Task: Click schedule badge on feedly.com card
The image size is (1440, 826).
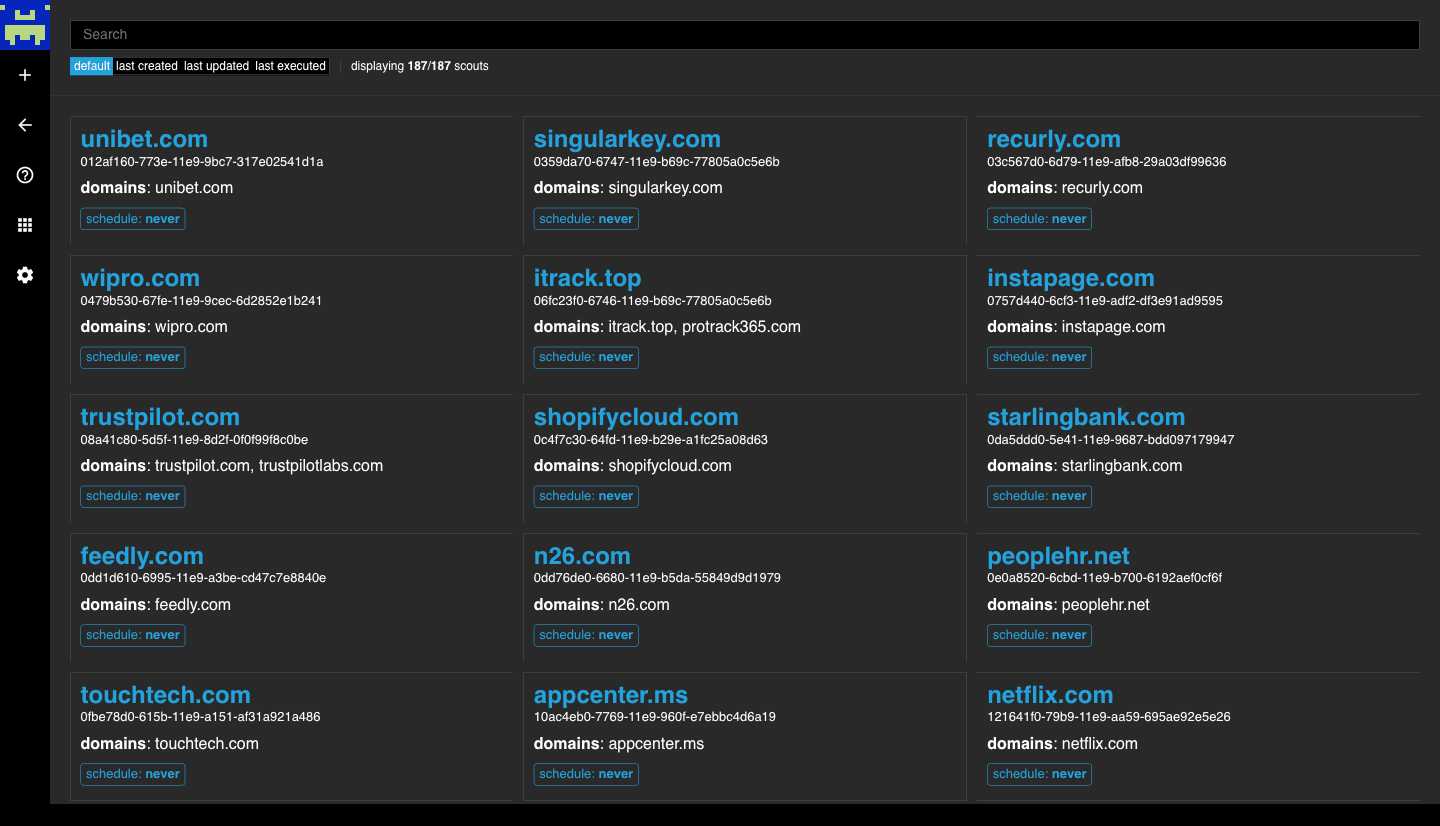Action: click(x=133, y=635)
